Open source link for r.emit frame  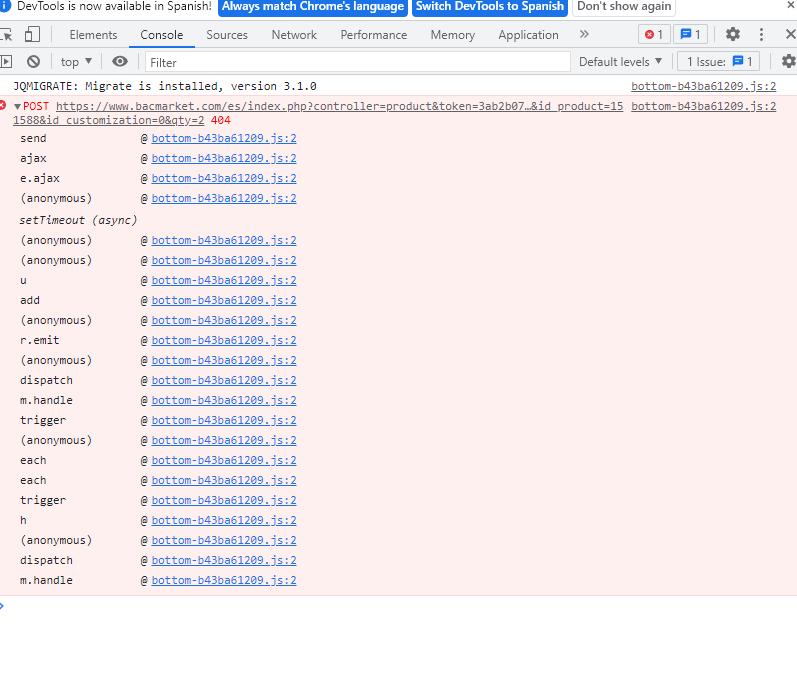coord(224,341)
